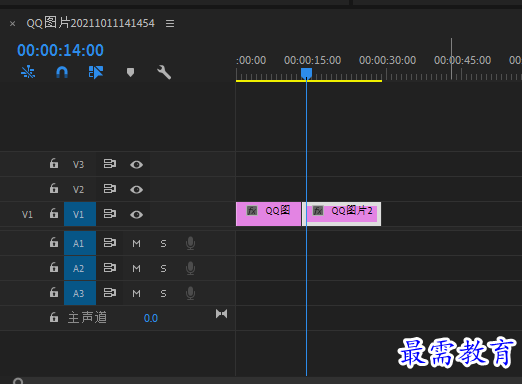
Task: Mute audio track A2
Action: tap(136, 269)
